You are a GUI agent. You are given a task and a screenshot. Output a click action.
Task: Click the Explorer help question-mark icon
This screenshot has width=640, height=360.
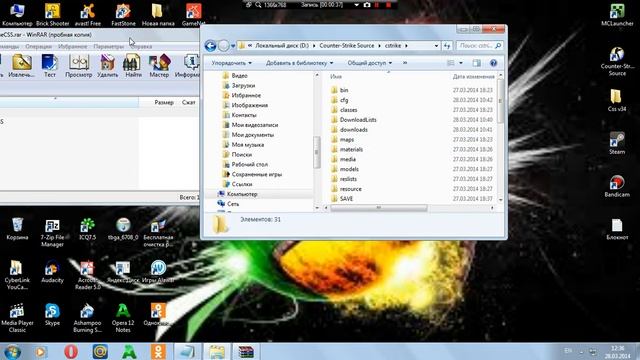click(x=493, y=63)
